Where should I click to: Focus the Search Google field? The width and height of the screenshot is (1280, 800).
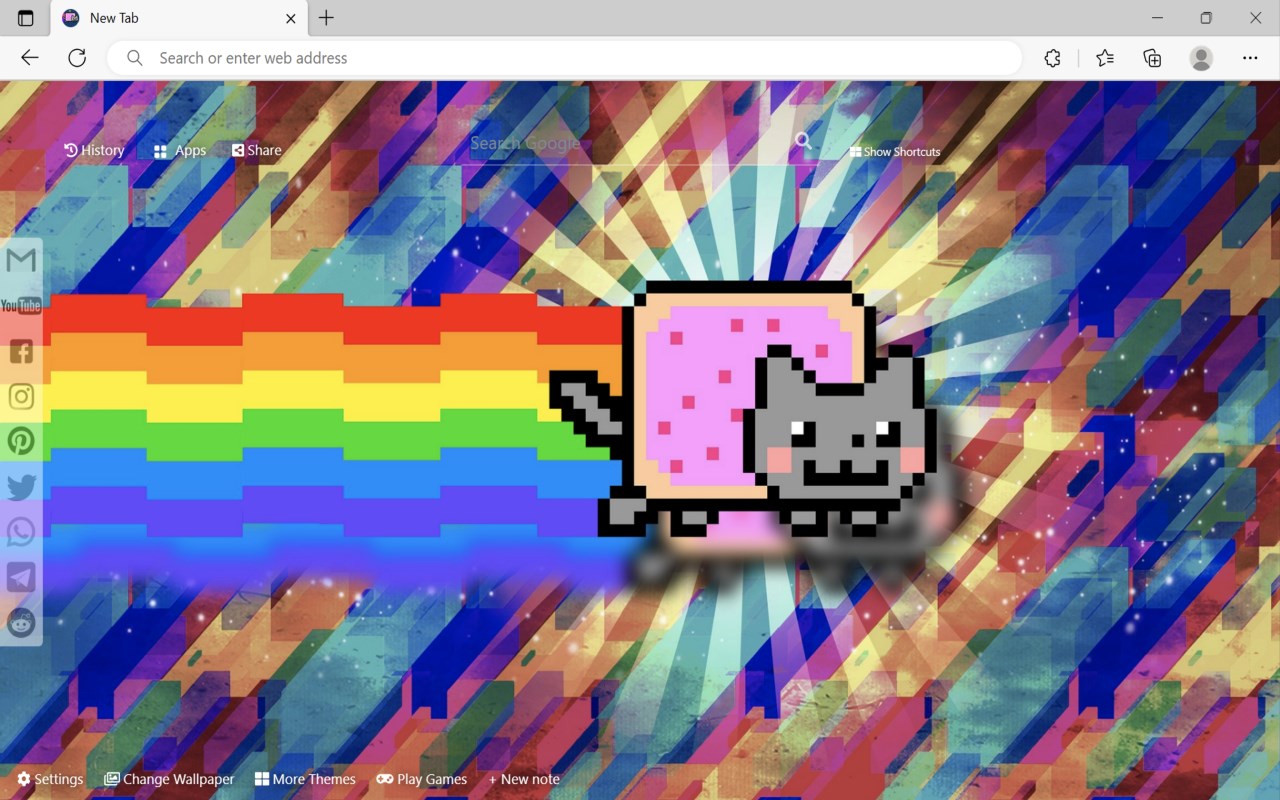[625, 143]
